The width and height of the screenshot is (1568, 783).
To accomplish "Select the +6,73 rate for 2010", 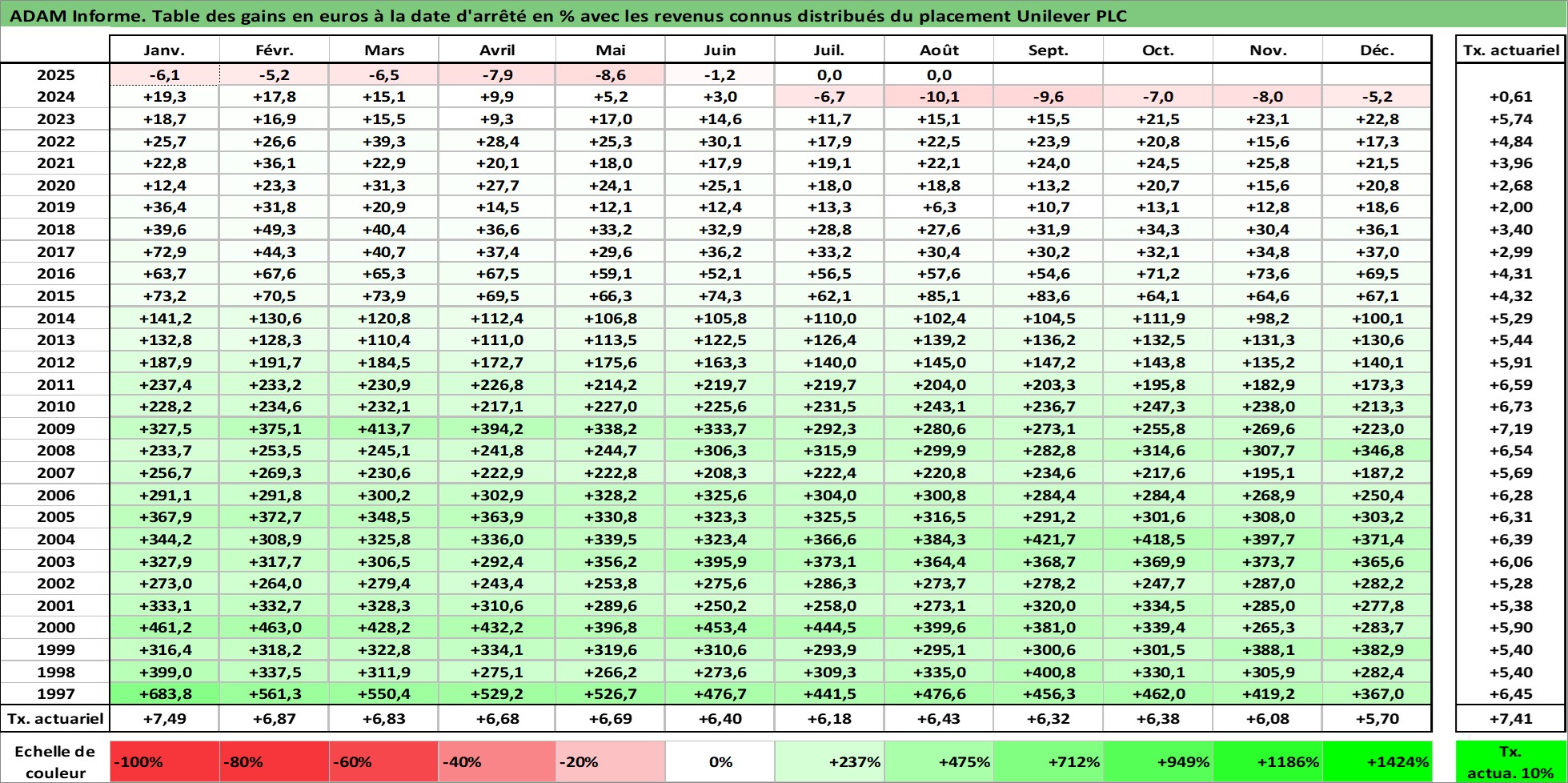I will tap(1510, 407).
